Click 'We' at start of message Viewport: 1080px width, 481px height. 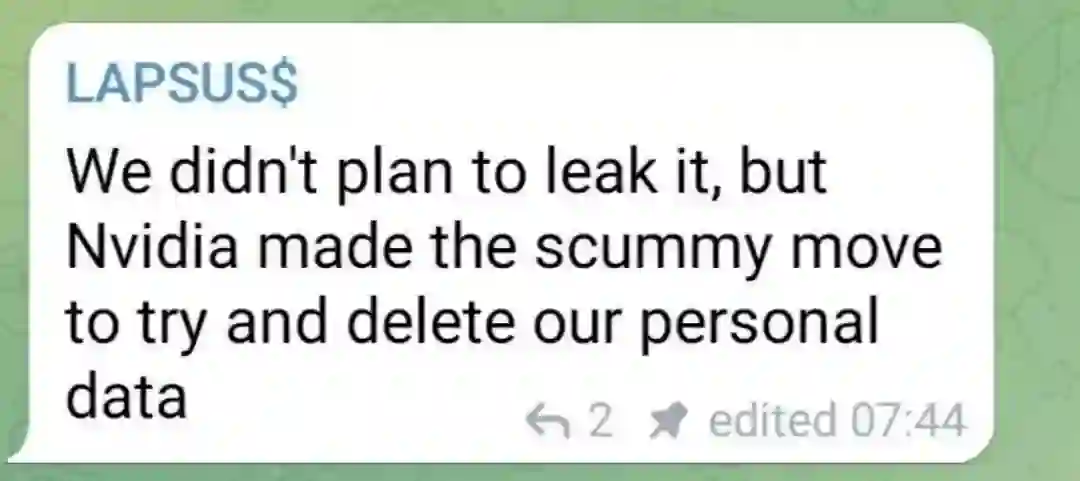coord(107,172)
